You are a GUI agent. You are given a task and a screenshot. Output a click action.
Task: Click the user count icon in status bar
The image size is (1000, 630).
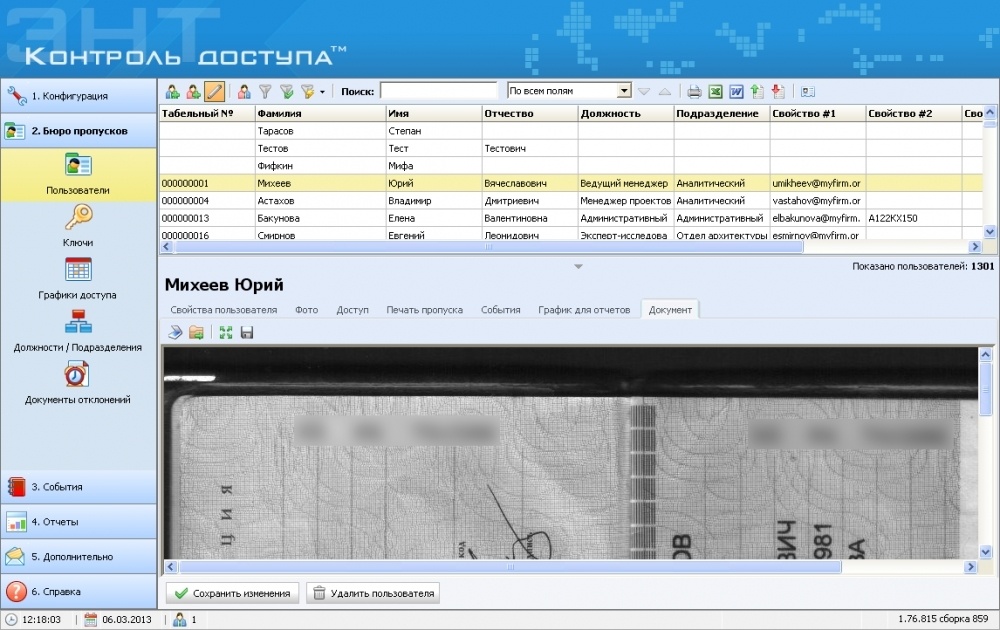[180, 619]
